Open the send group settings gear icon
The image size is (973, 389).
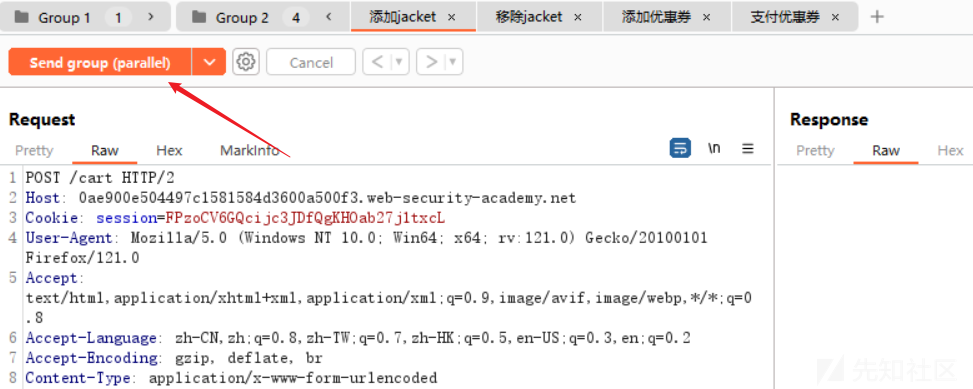[246, 62]
